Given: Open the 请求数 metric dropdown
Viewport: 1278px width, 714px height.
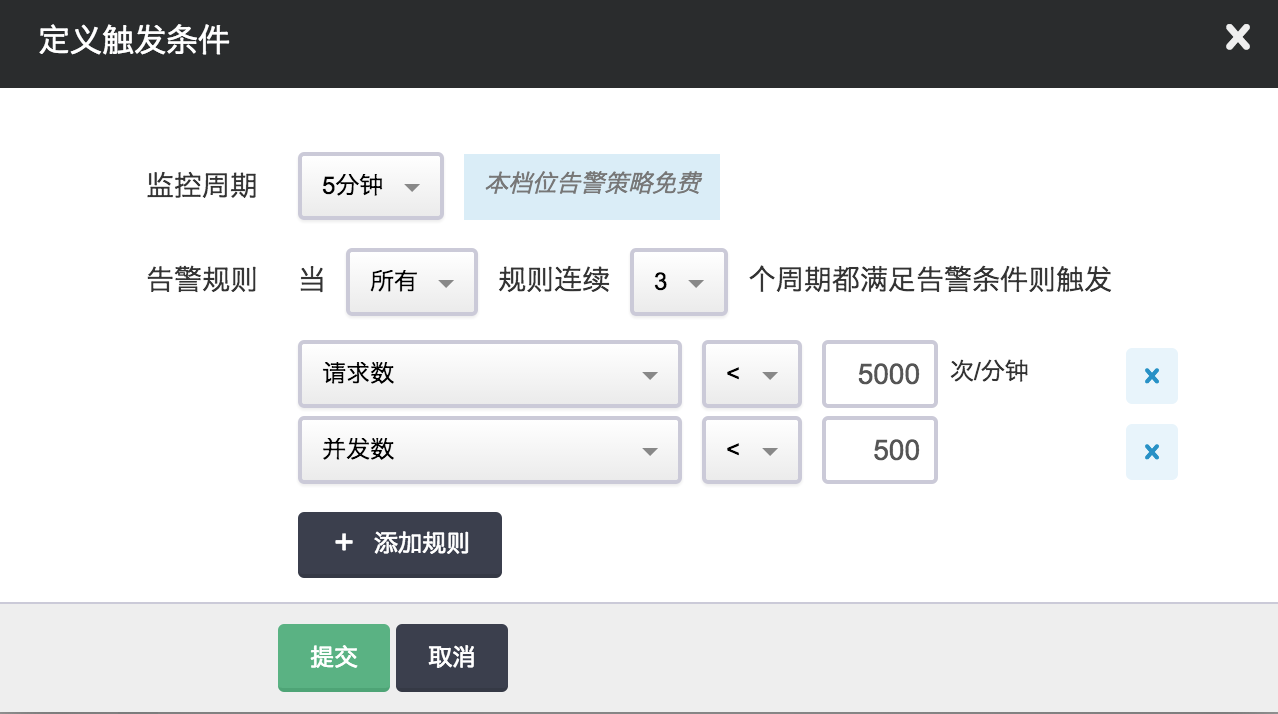Looking at the screenshot, I should (x=489, y=375).
